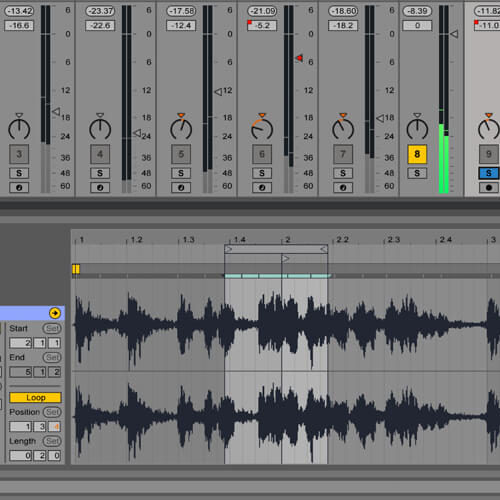This screenshot has width=500, height=500.
Task: Click the End bar field showing 5
Action: pos(21,372)
